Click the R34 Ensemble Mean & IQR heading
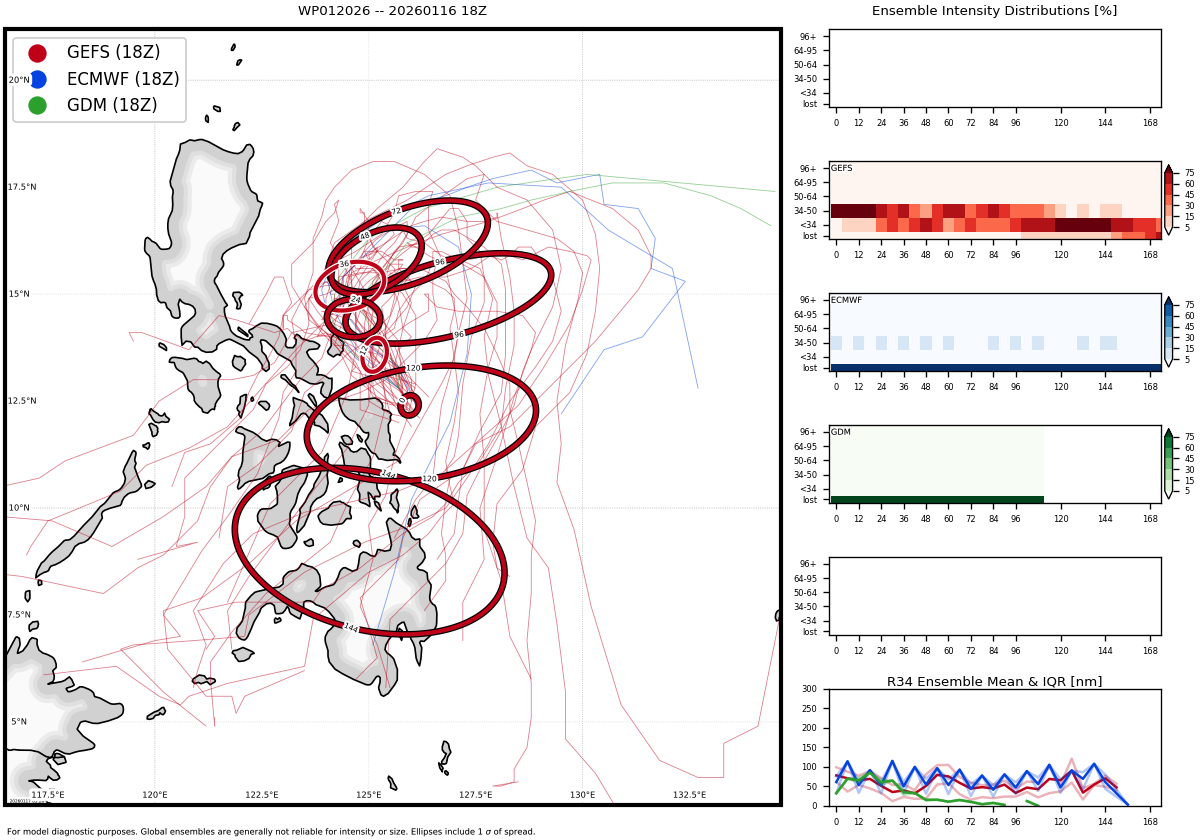1200x840 pixels. (994, 682)
